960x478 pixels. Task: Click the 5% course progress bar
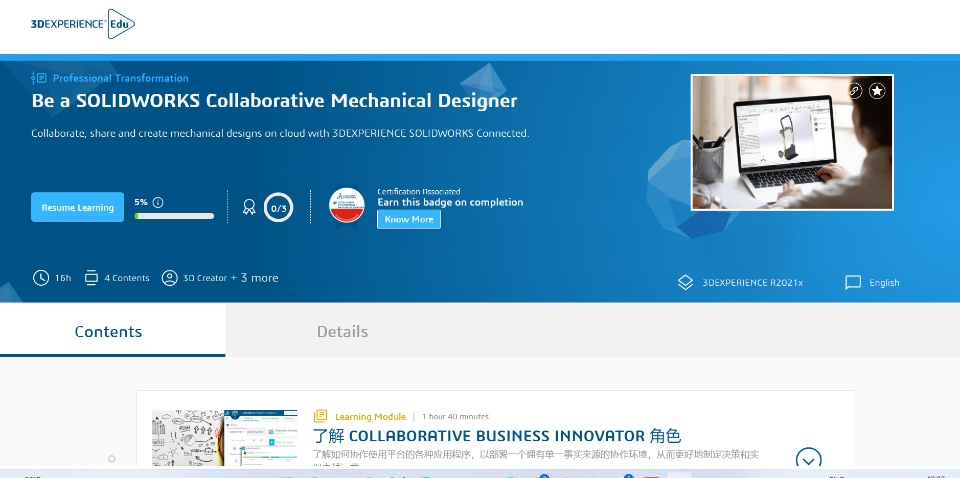(x=174, y=216)
